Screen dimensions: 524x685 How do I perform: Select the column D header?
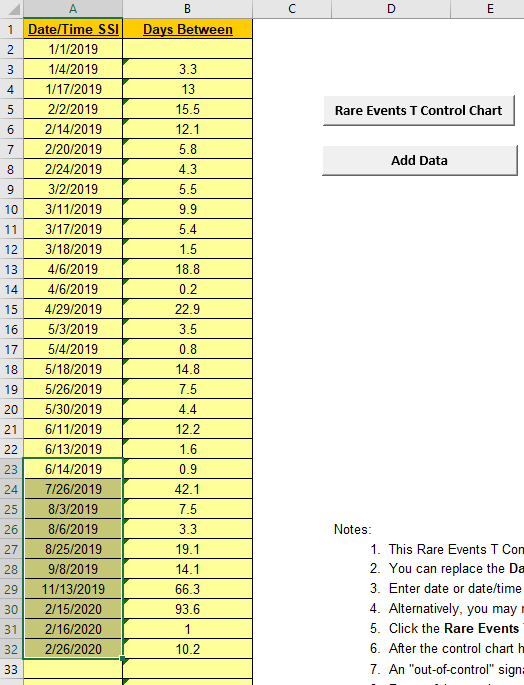391,9
